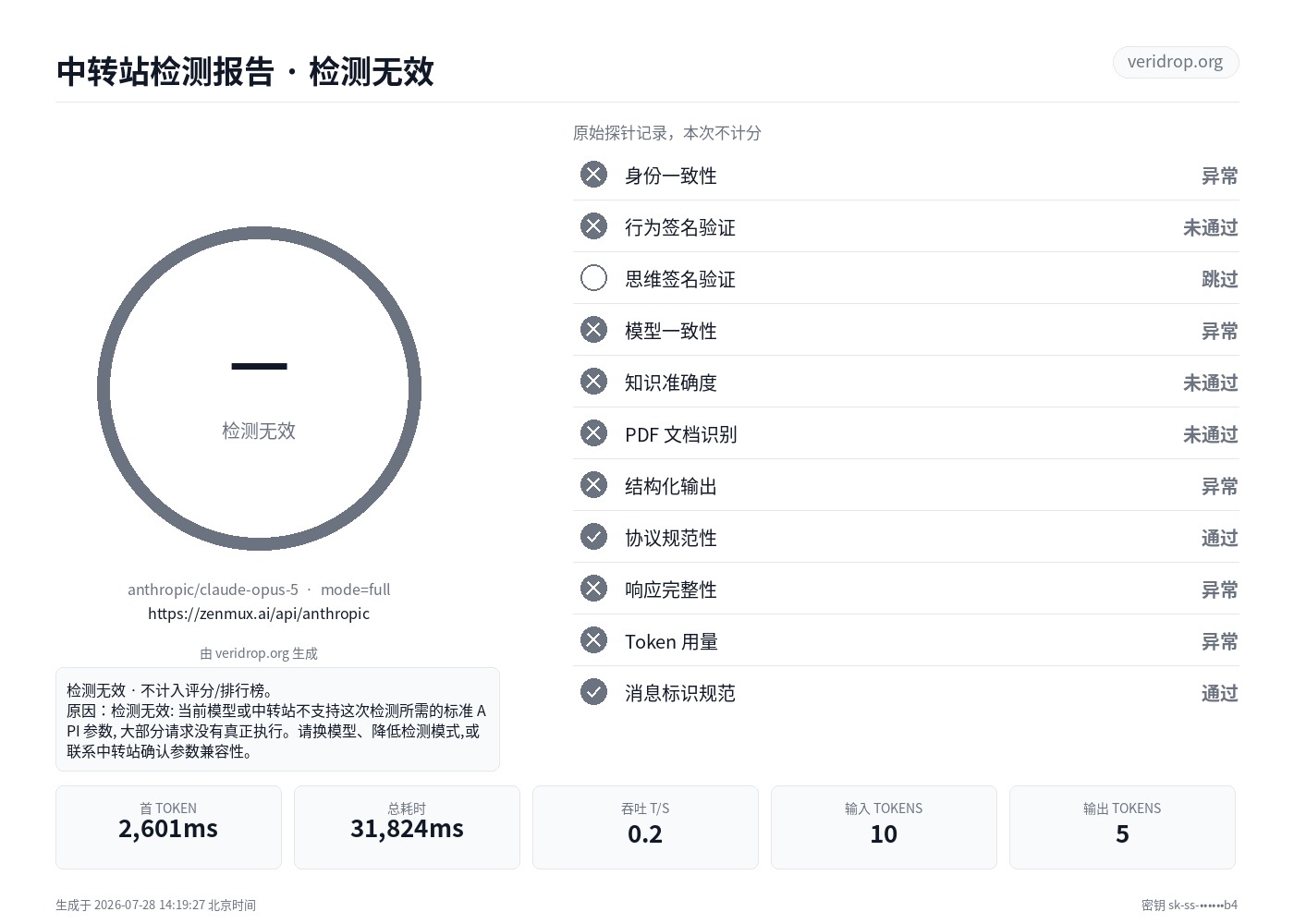The image size is (1294, 924).
Task: Click the X icon beside Token 用量
Action: (x=593, y=640)
